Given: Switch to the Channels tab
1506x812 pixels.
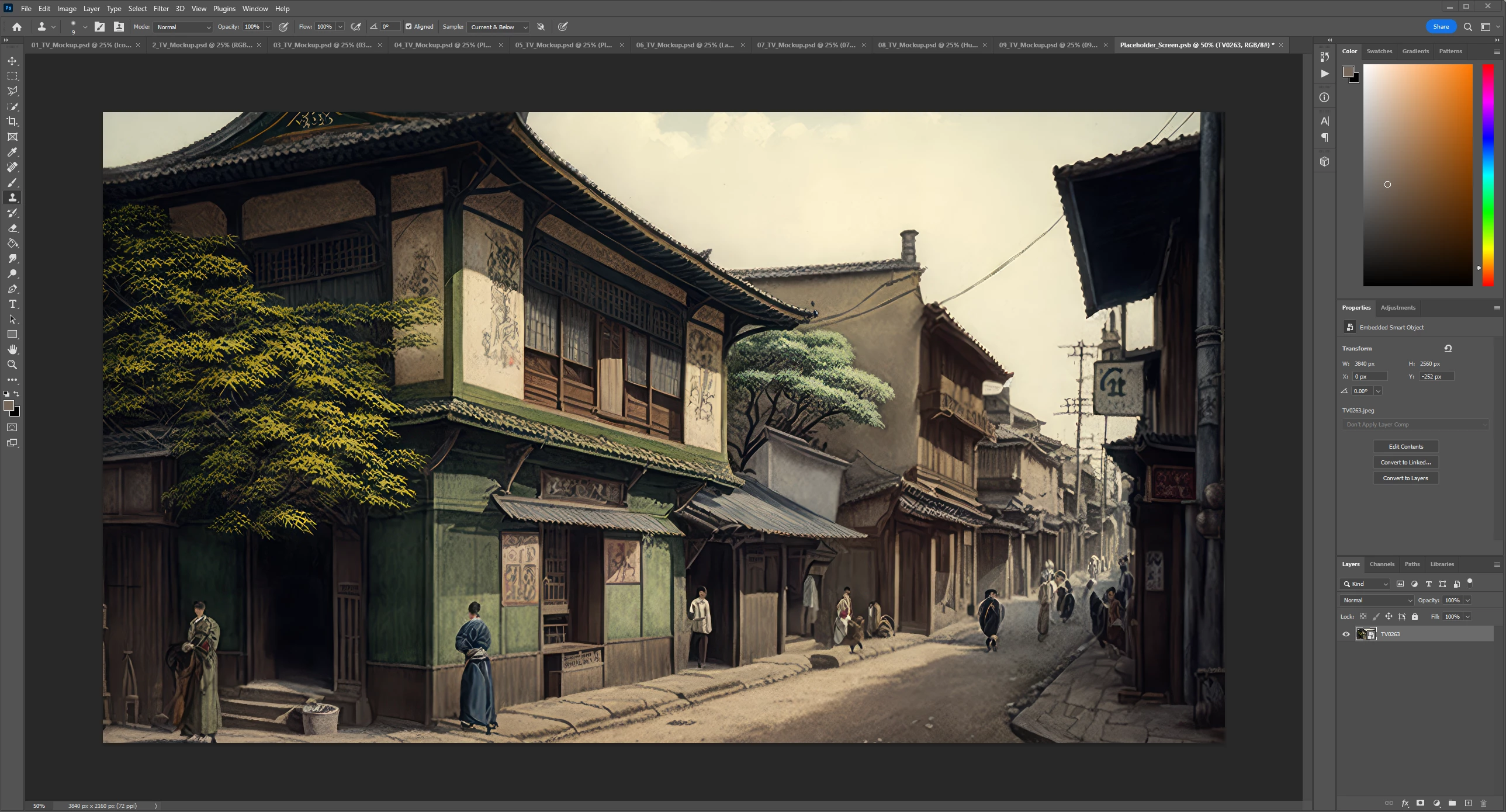Looking at the screenshot, I should click(x=1382, y=564).
